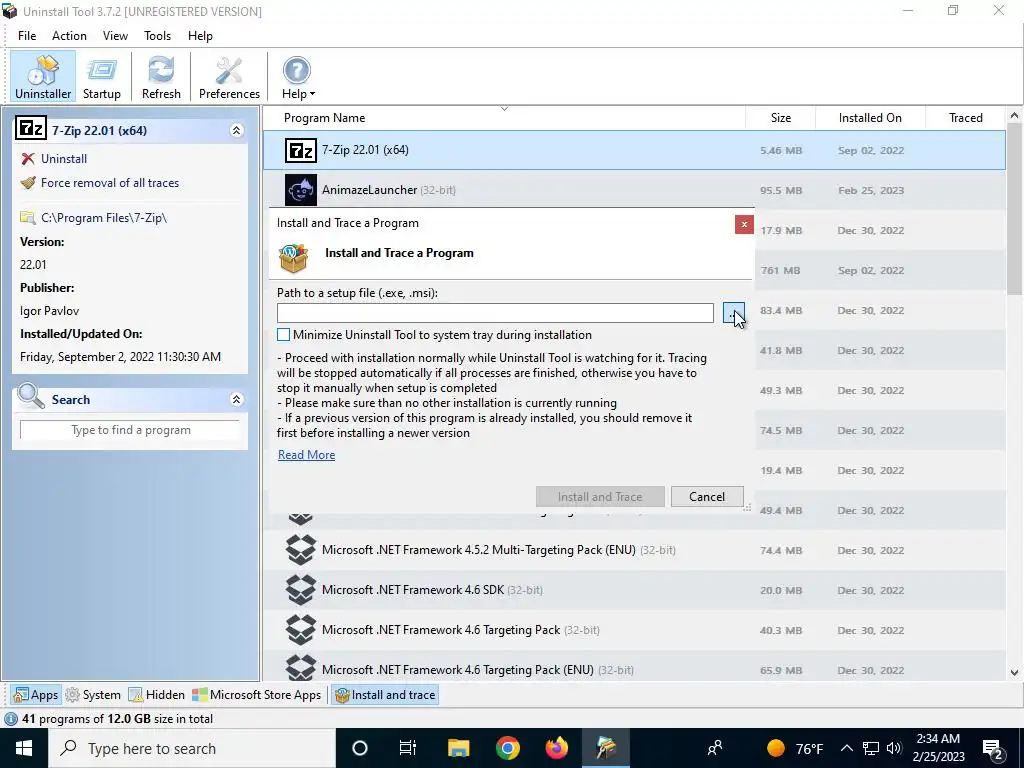The image size is (1024, 768).
Task: Open the Tools menu
Action: (x=157, y=36)
